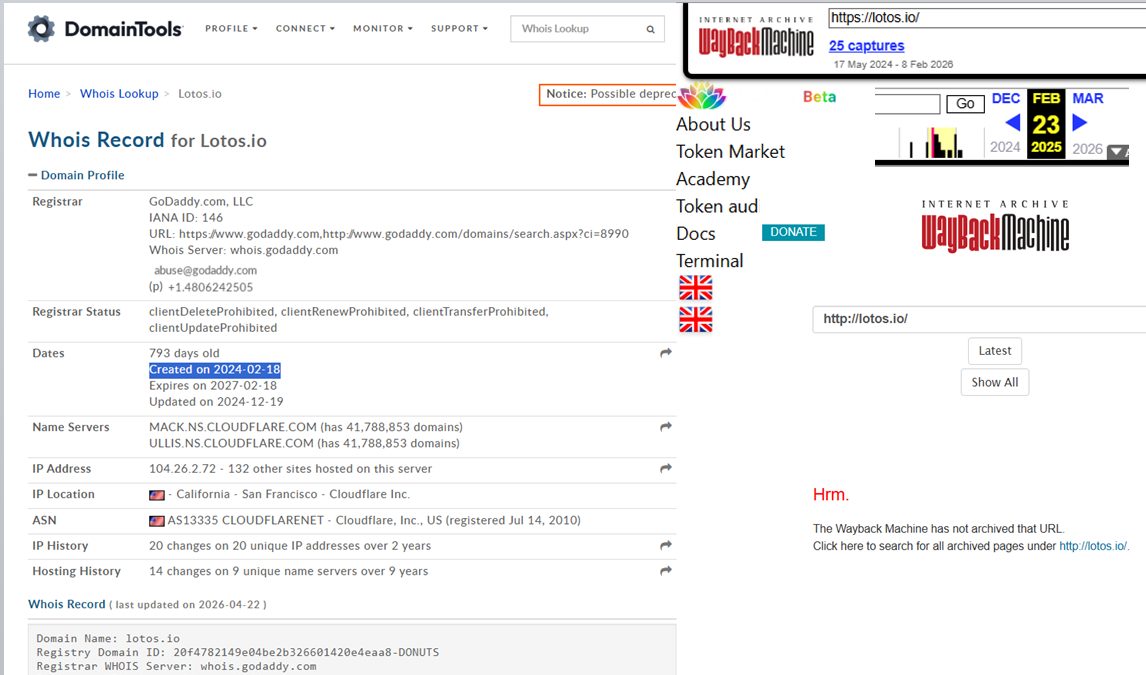Click the upper UK flag language icon
Screen dimensions: 1146x675
696,288
